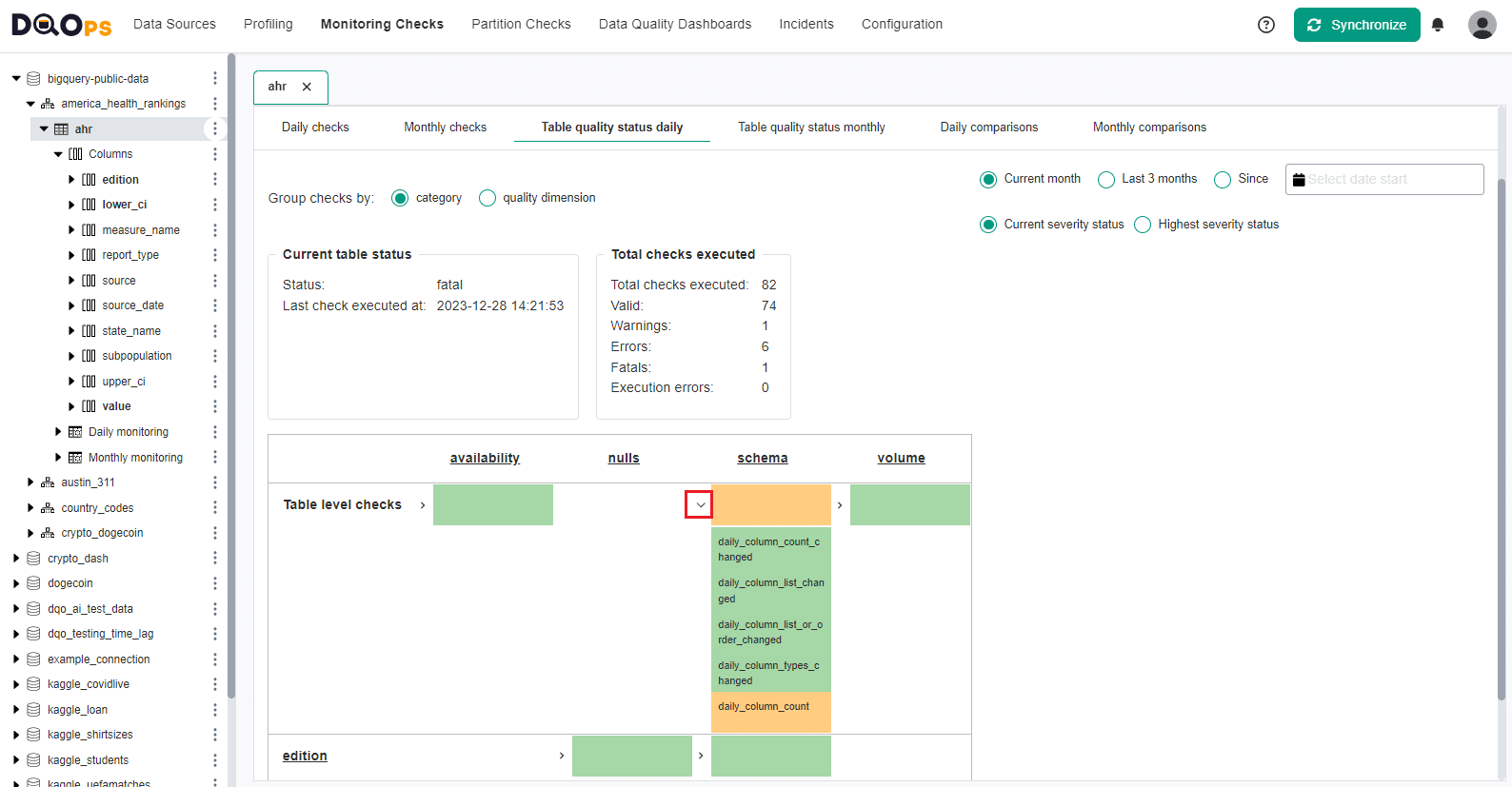Select Last 3 months range
This screenshot has height=787, width=1512.
[1106, 179]
